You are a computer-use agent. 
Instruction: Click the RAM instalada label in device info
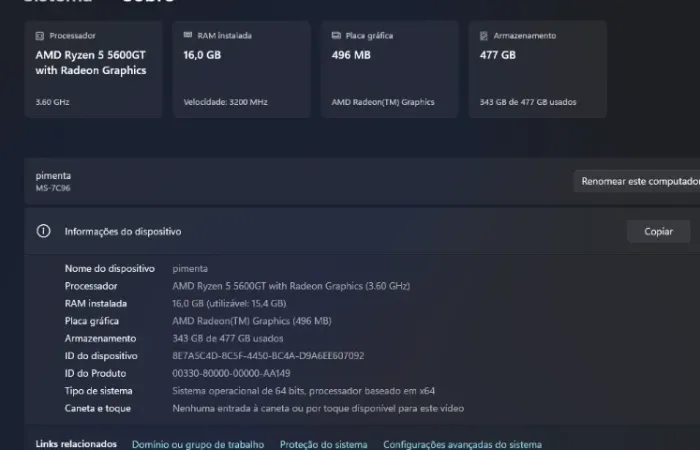[x=96, y=304]
